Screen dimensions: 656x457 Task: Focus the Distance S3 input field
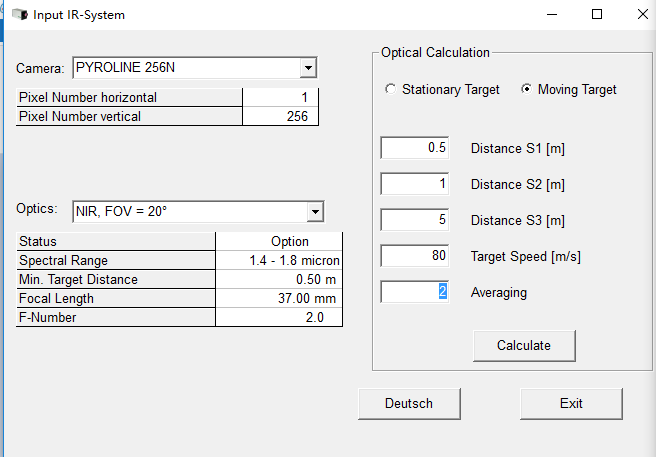tap(415, 220)
